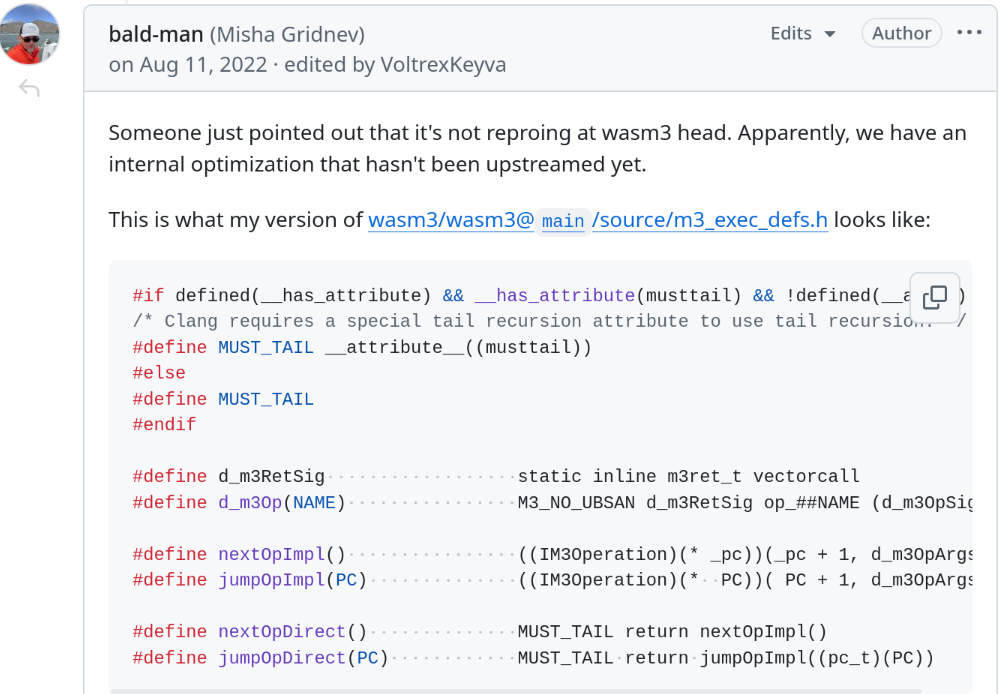Click the Author badge label

[901, 33]
